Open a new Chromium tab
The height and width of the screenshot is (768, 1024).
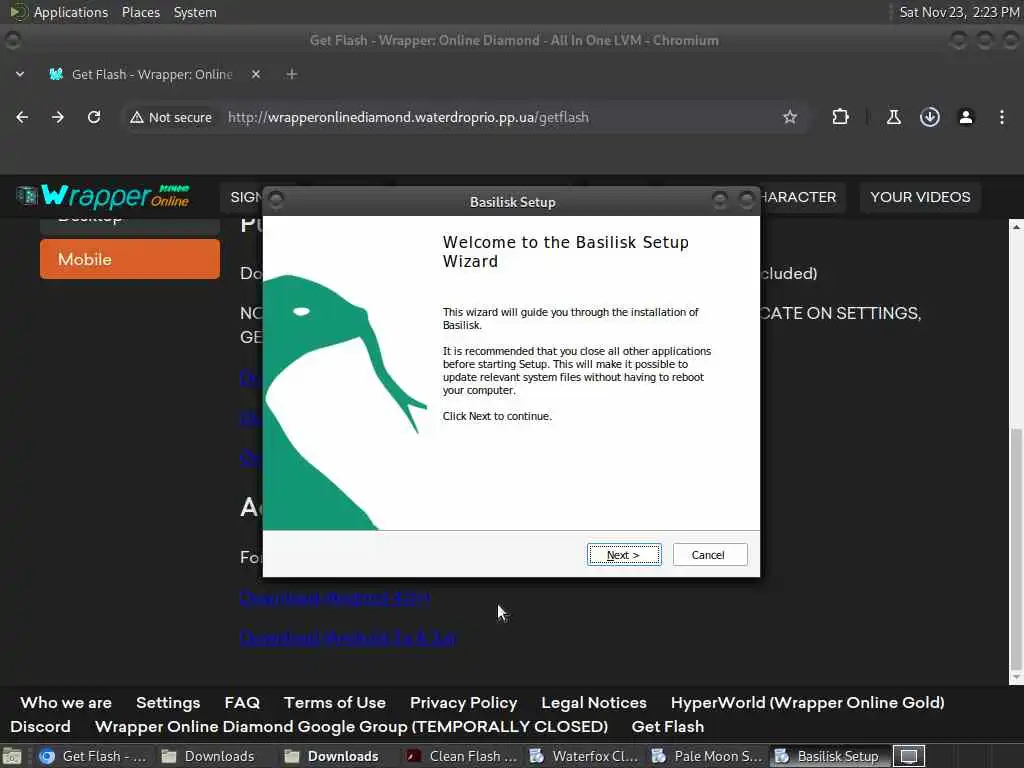pyautogui.click(x=292, y=74)
